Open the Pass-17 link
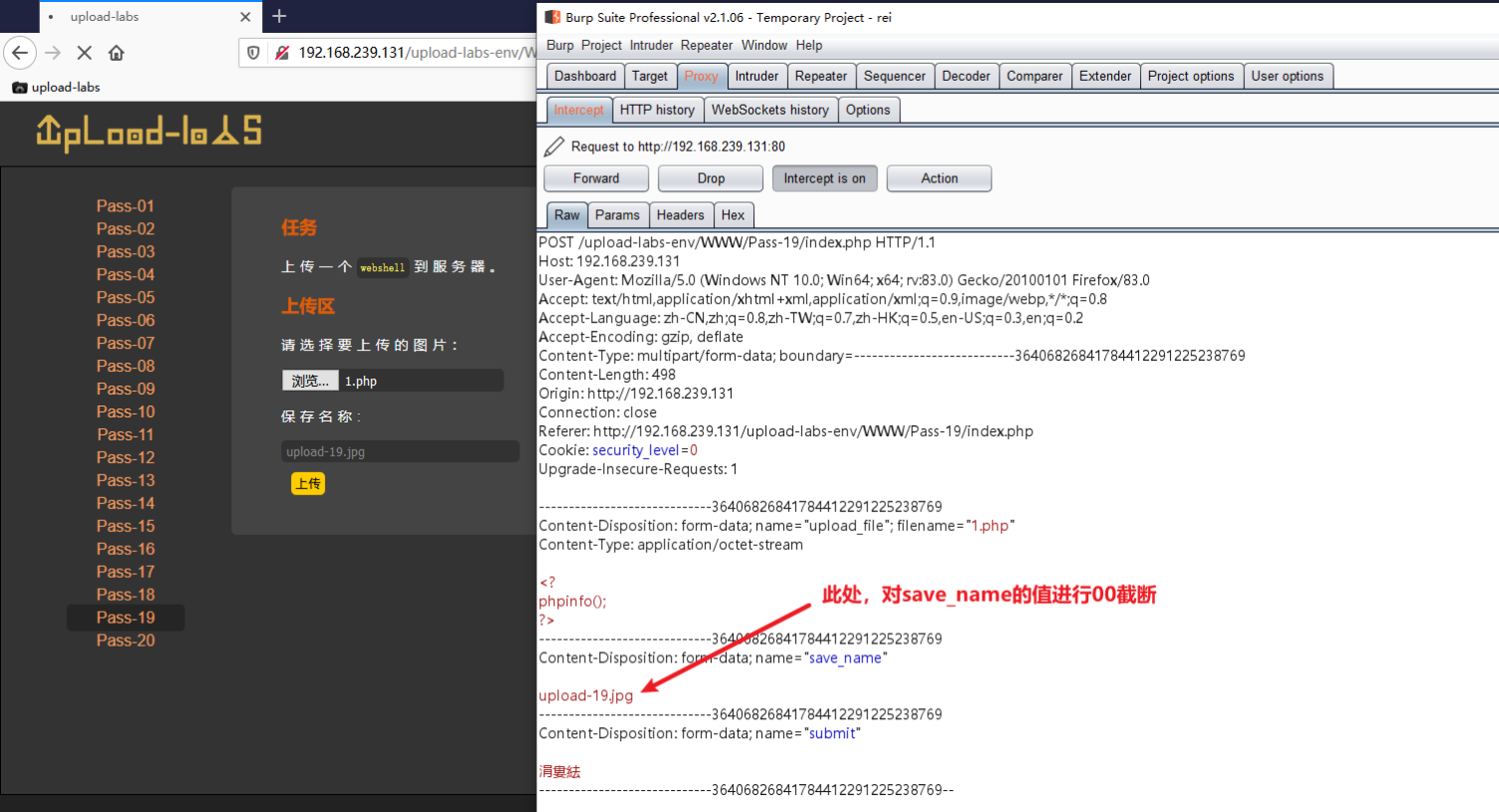Image resolution: width=1499 pixels, height=812 pixels. [126, 572]
